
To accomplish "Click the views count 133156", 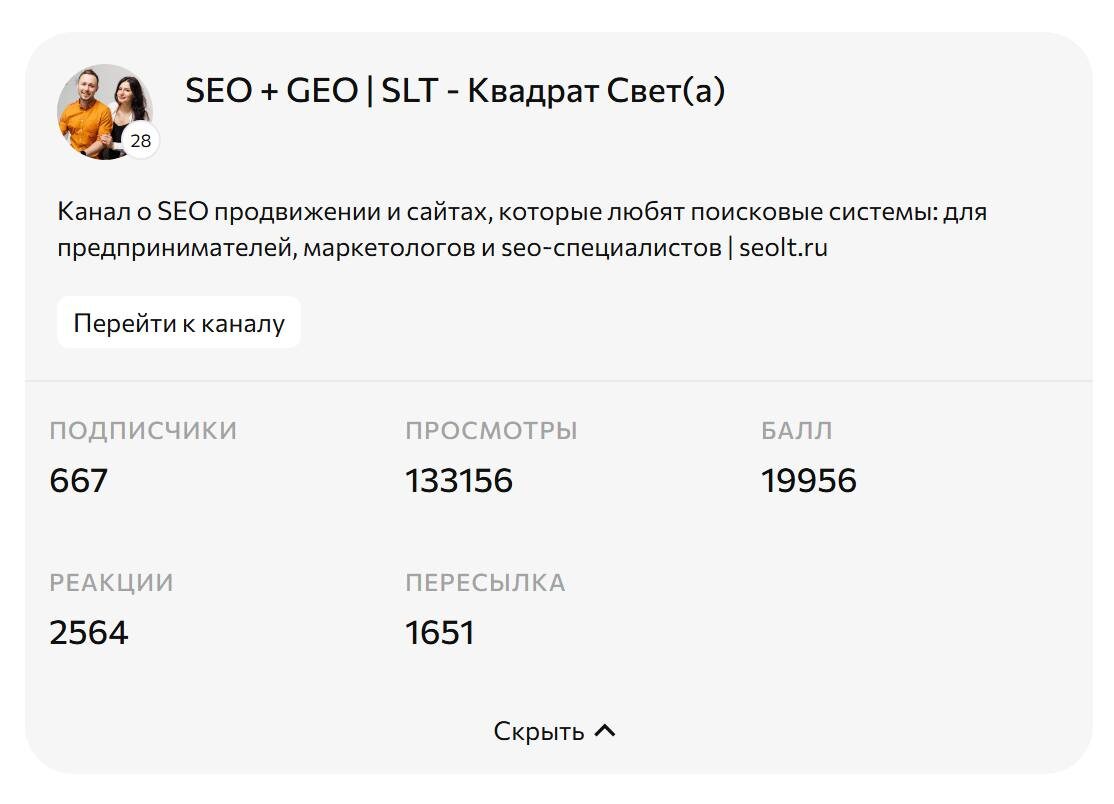I will coord(458,481).
